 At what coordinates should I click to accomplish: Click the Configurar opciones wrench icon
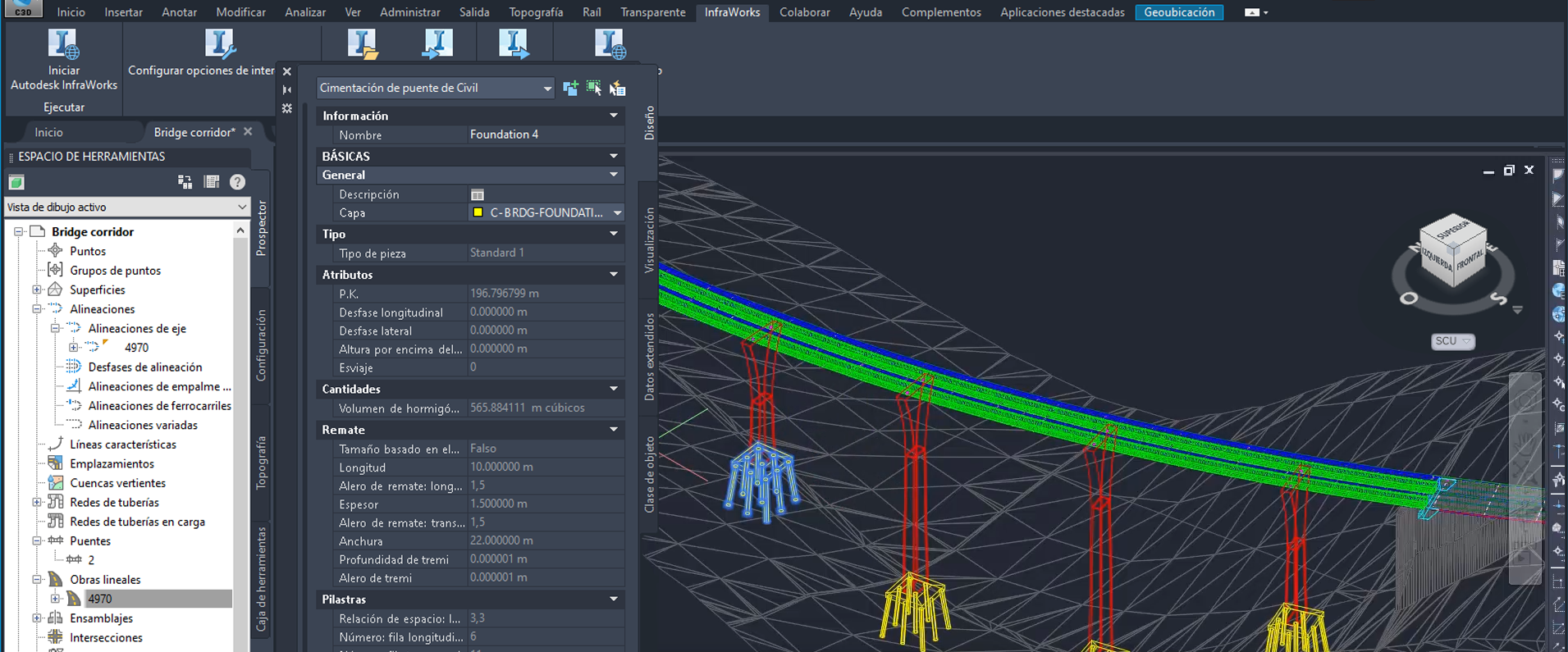click(x=219, y=45)
